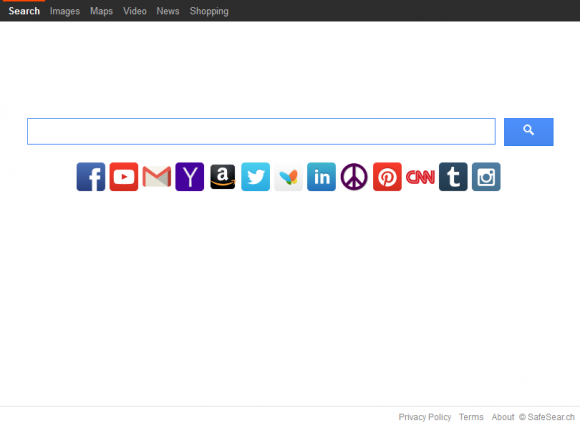580x428 pixels.
Task: Switch to the Images tab
Action: [x=65, y=11]
